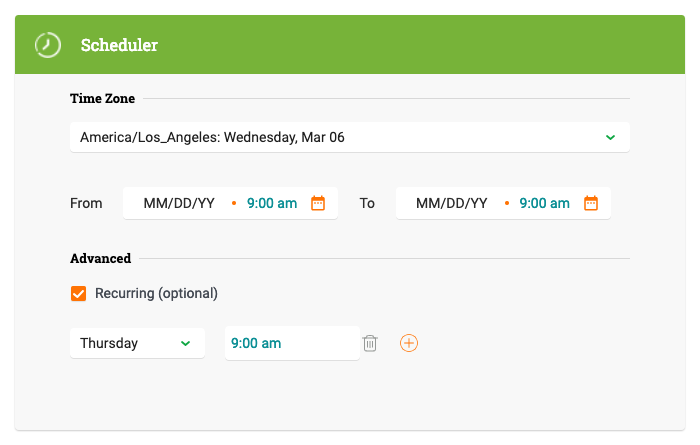This screenshot has height=445, width=700.
Task: Click the Time Zone section heading
Action: 102,99
